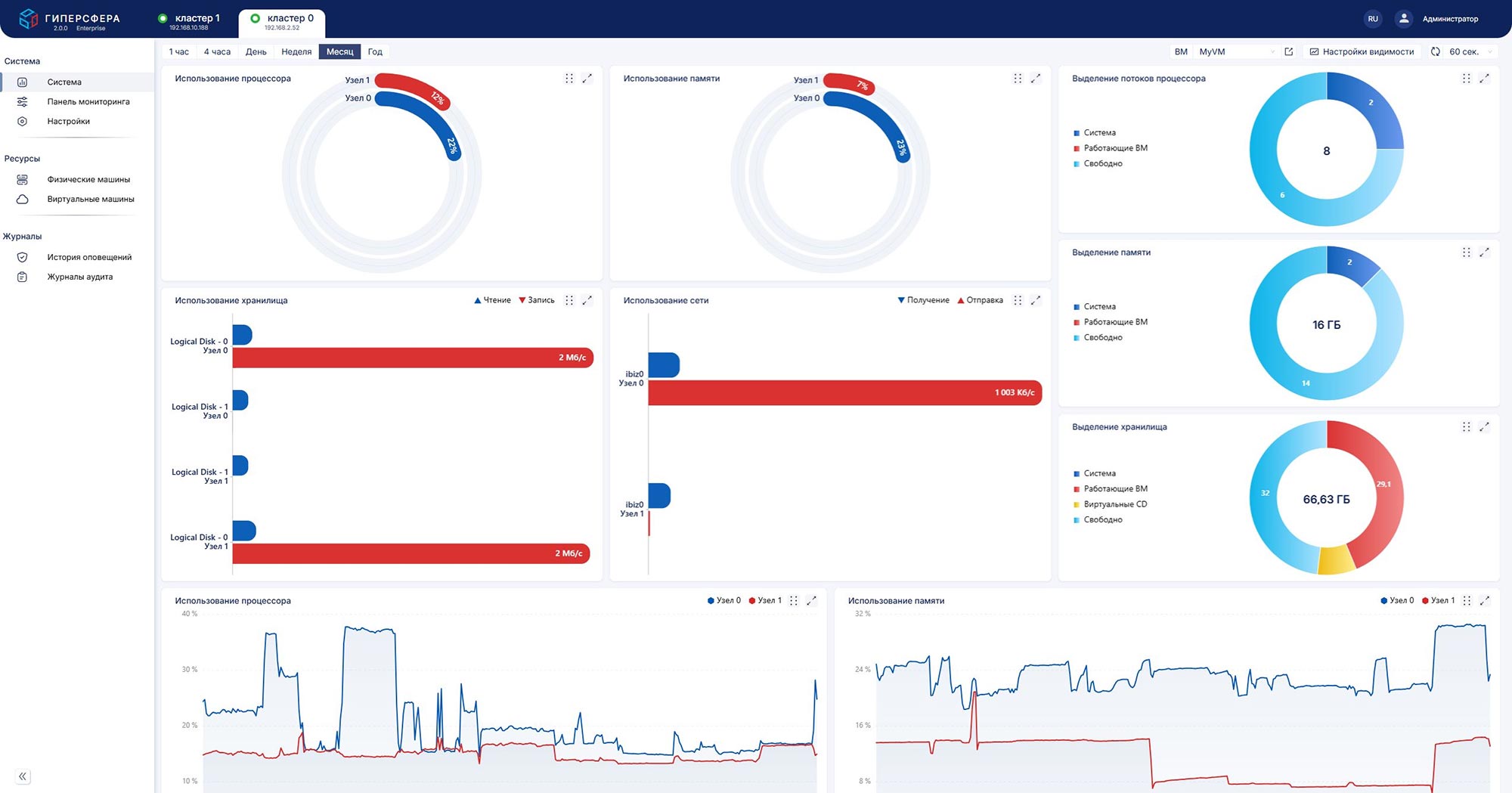The width and height of the screenshot is (1512, 793).
Task: Expand the storage allocation donut panel
Action: coord(1484,427)
